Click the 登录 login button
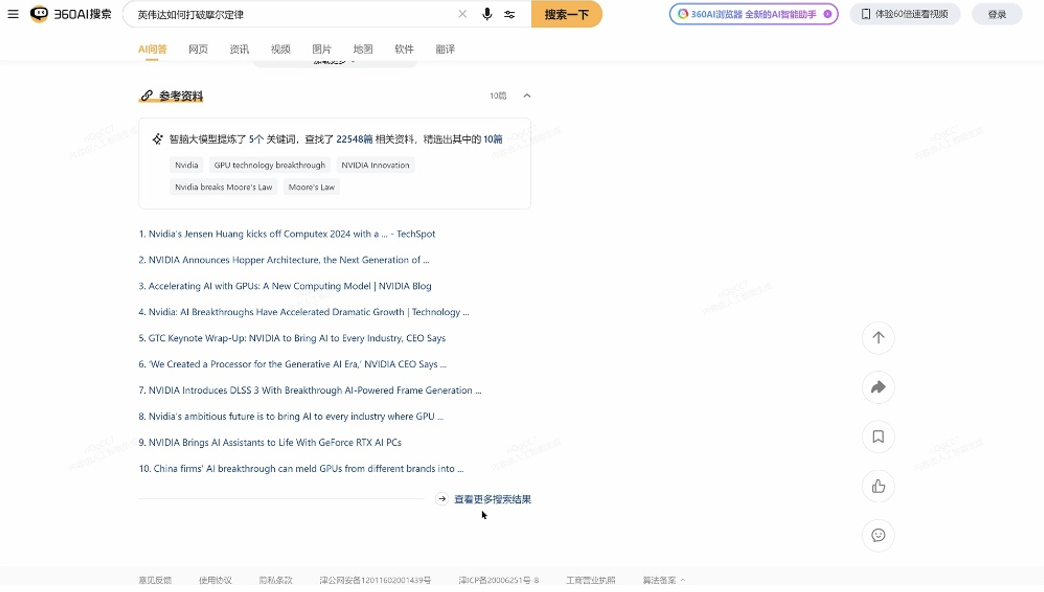The width and height of the screenshot is (1044, 592). (x=996, y=14)
